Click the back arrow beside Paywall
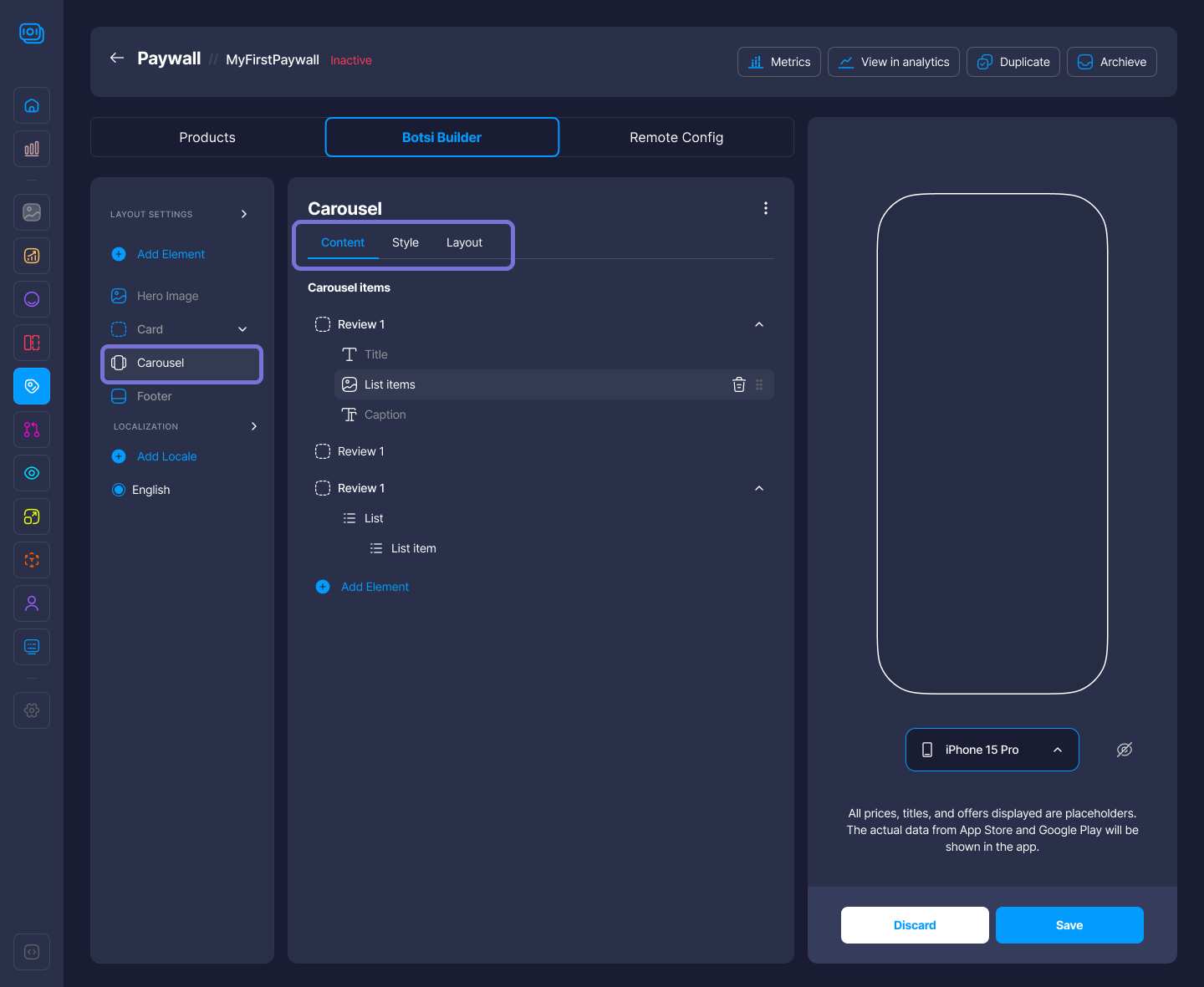This screenshot has height=987, width=1204. tap(117, 58)
